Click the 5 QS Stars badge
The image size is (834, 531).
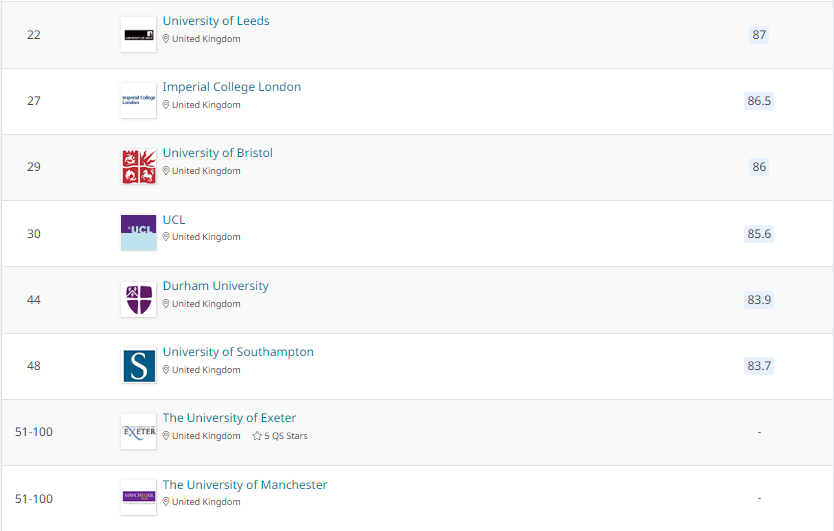click(279, 436)
